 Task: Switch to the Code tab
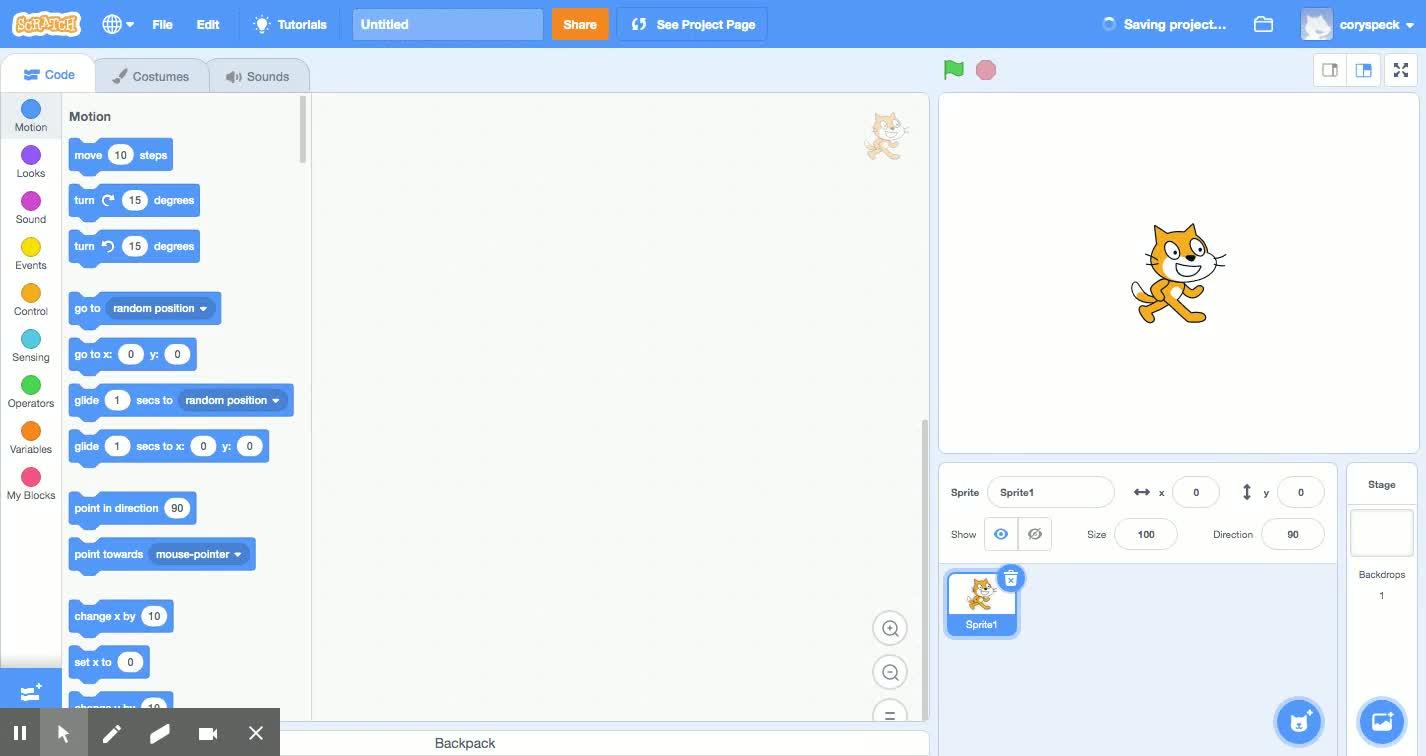point(48,75)
